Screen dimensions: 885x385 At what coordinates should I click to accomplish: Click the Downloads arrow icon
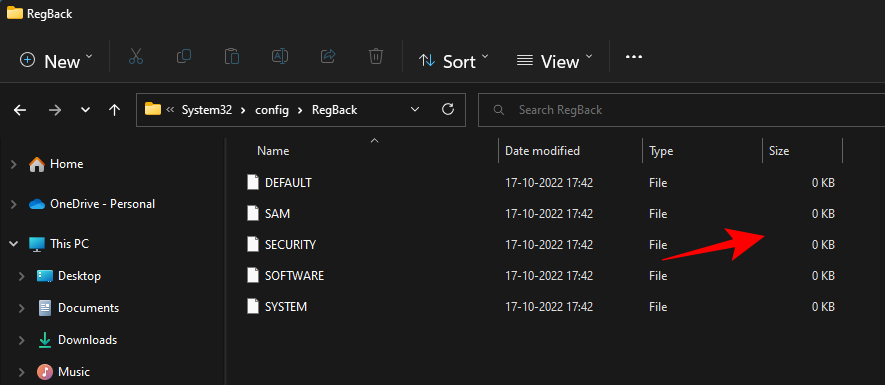pyautogui.click(x=45, y=340)
